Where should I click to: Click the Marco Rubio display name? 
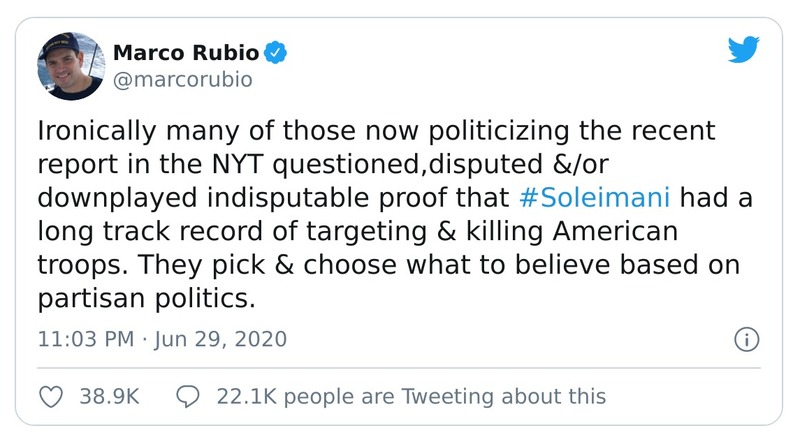(184, 50)
